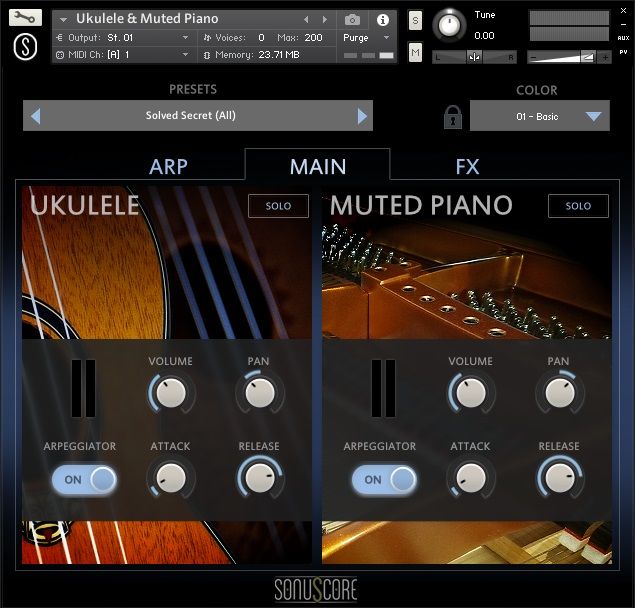Image resolution: width=635 pixels, height=608 pixels.
Task: Click the PV button in header
Action: (x=623, y=52)
